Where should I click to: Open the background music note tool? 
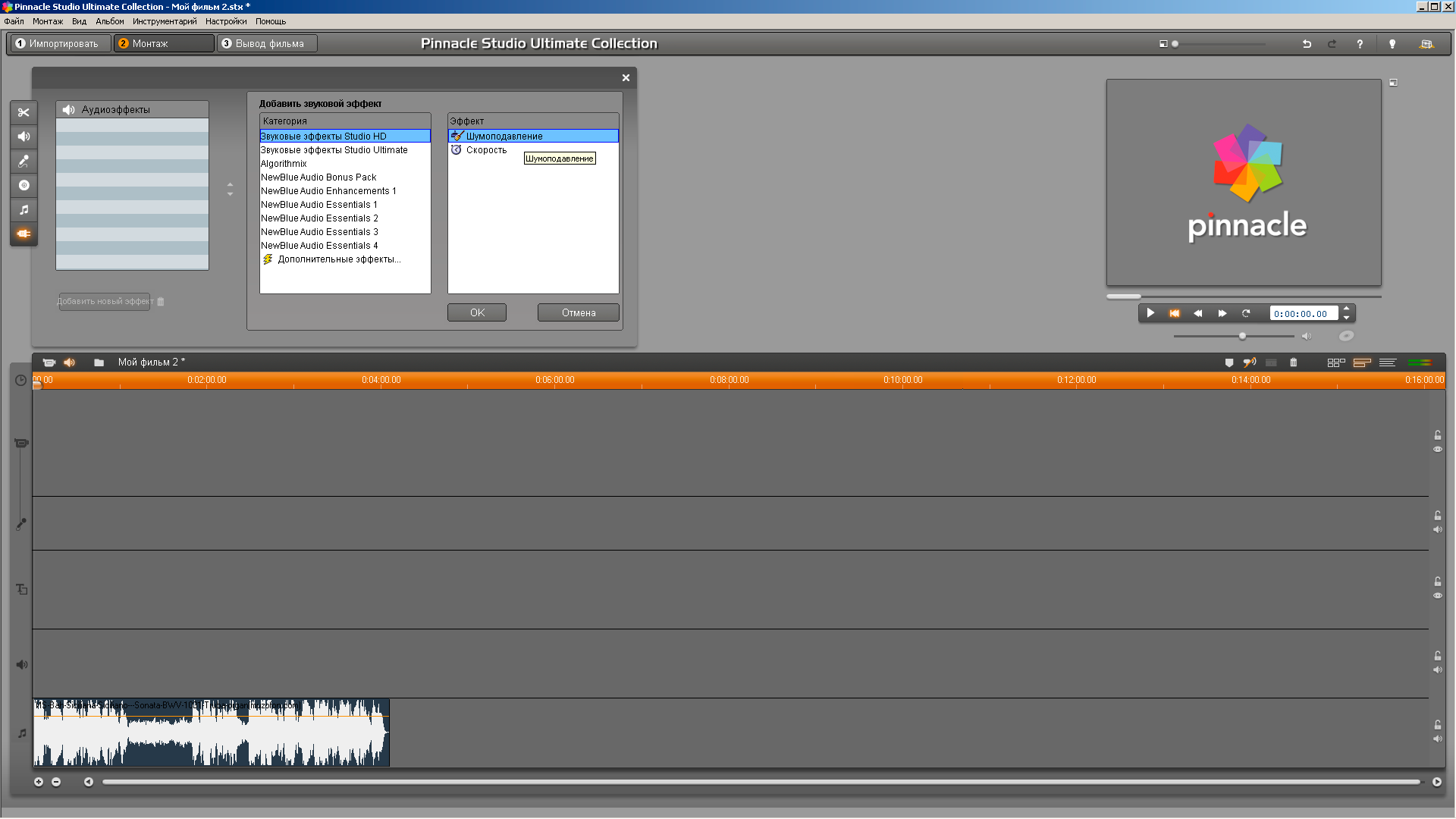[x=24, y=209]
